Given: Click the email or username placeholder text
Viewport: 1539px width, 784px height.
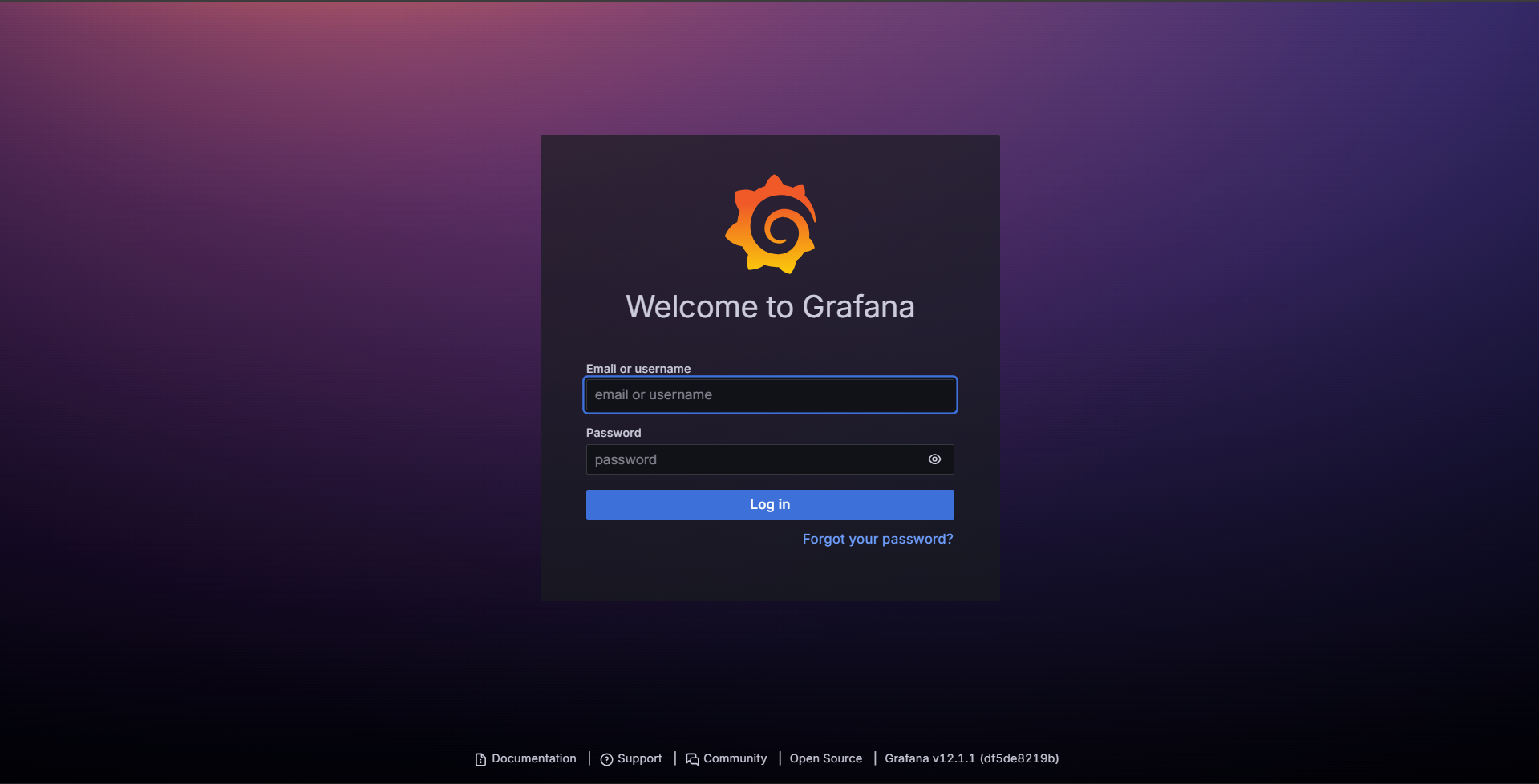Looking at the screenshot, I should pos(653,394).
